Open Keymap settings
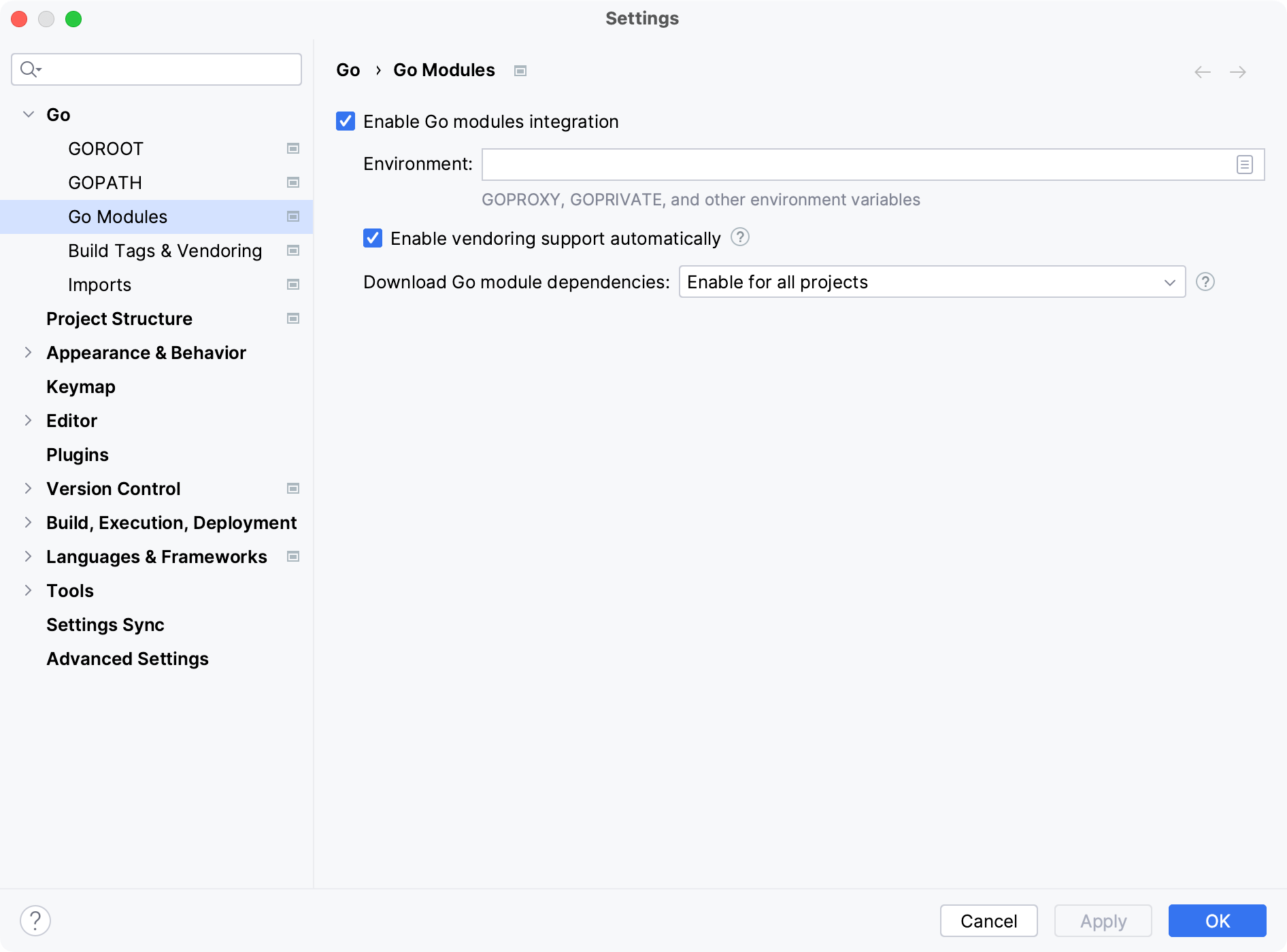This screenshot has height=952, width=1287. tap(156, 386)
